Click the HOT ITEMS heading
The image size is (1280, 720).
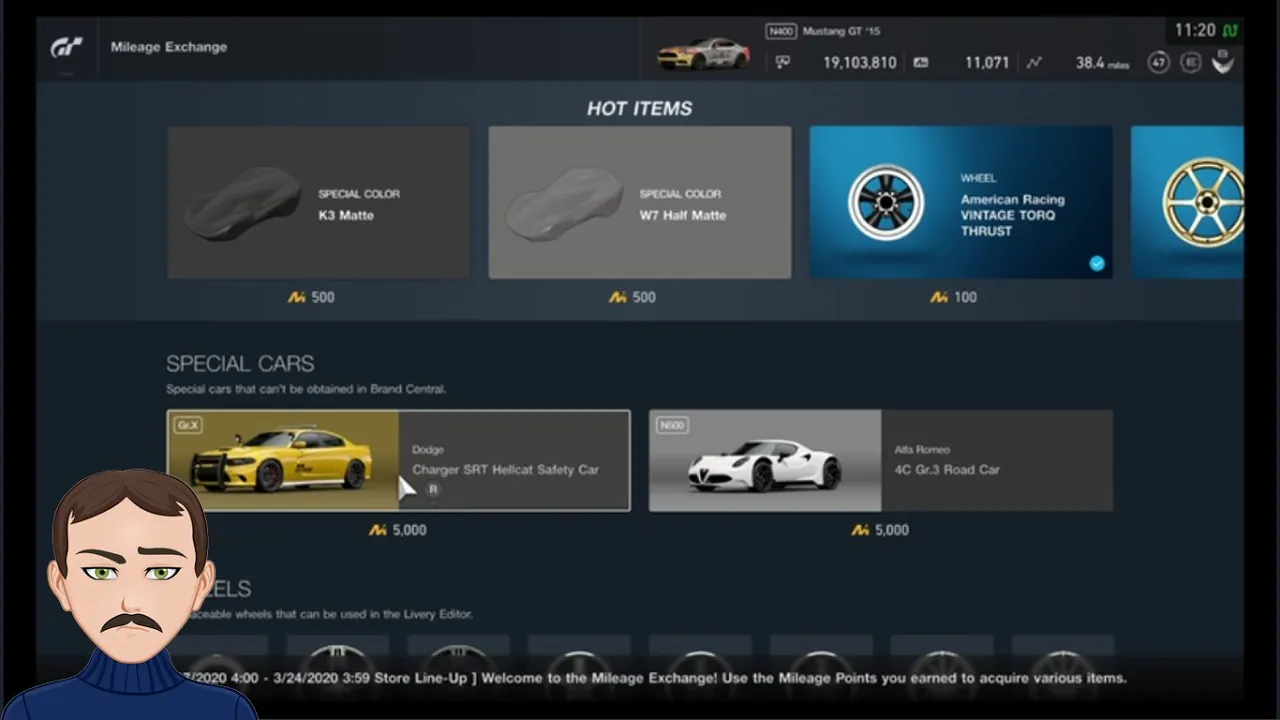[639, 108]
